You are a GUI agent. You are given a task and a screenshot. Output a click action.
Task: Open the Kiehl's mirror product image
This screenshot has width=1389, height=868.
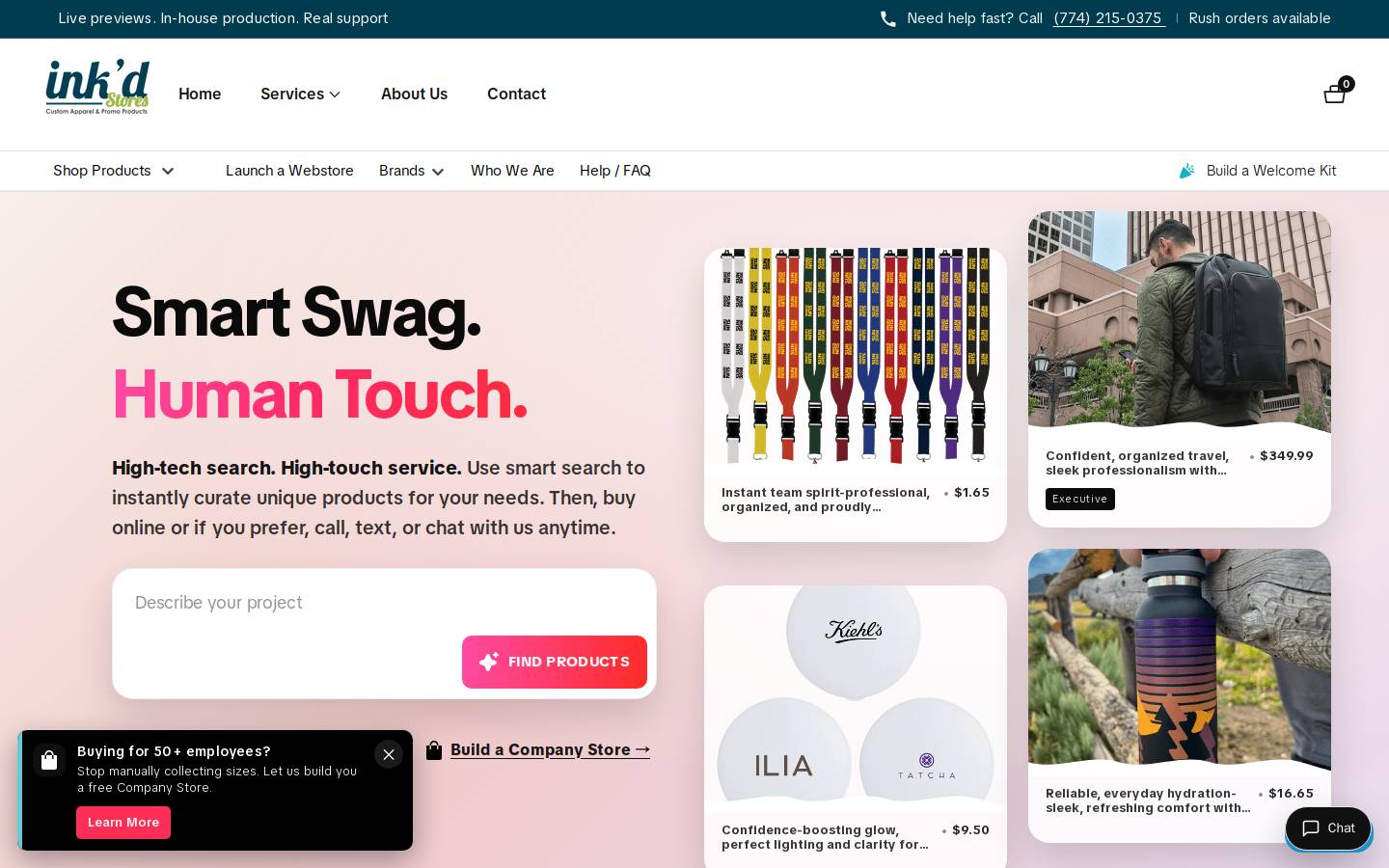click(x=856, y=694)
